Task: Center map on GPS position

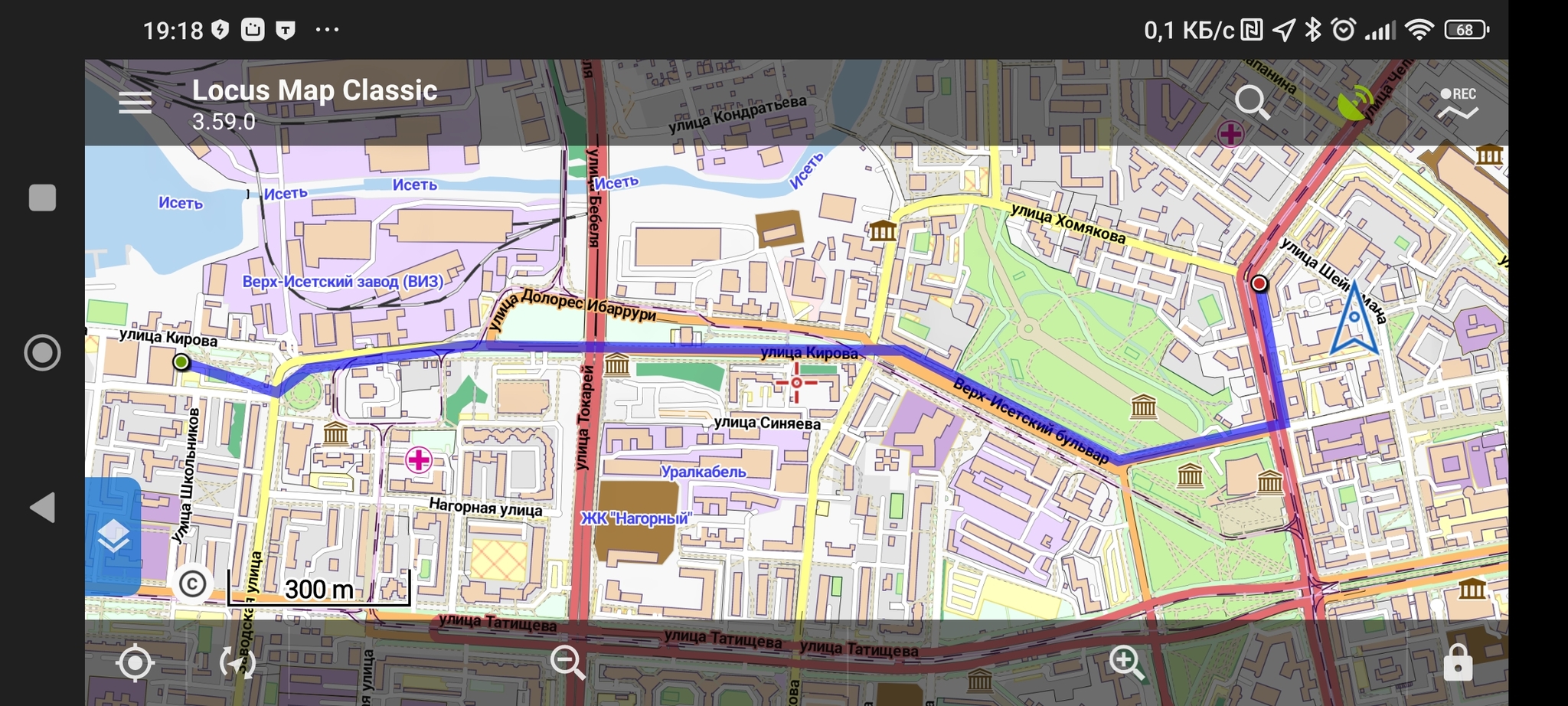Action: [136, 662]
